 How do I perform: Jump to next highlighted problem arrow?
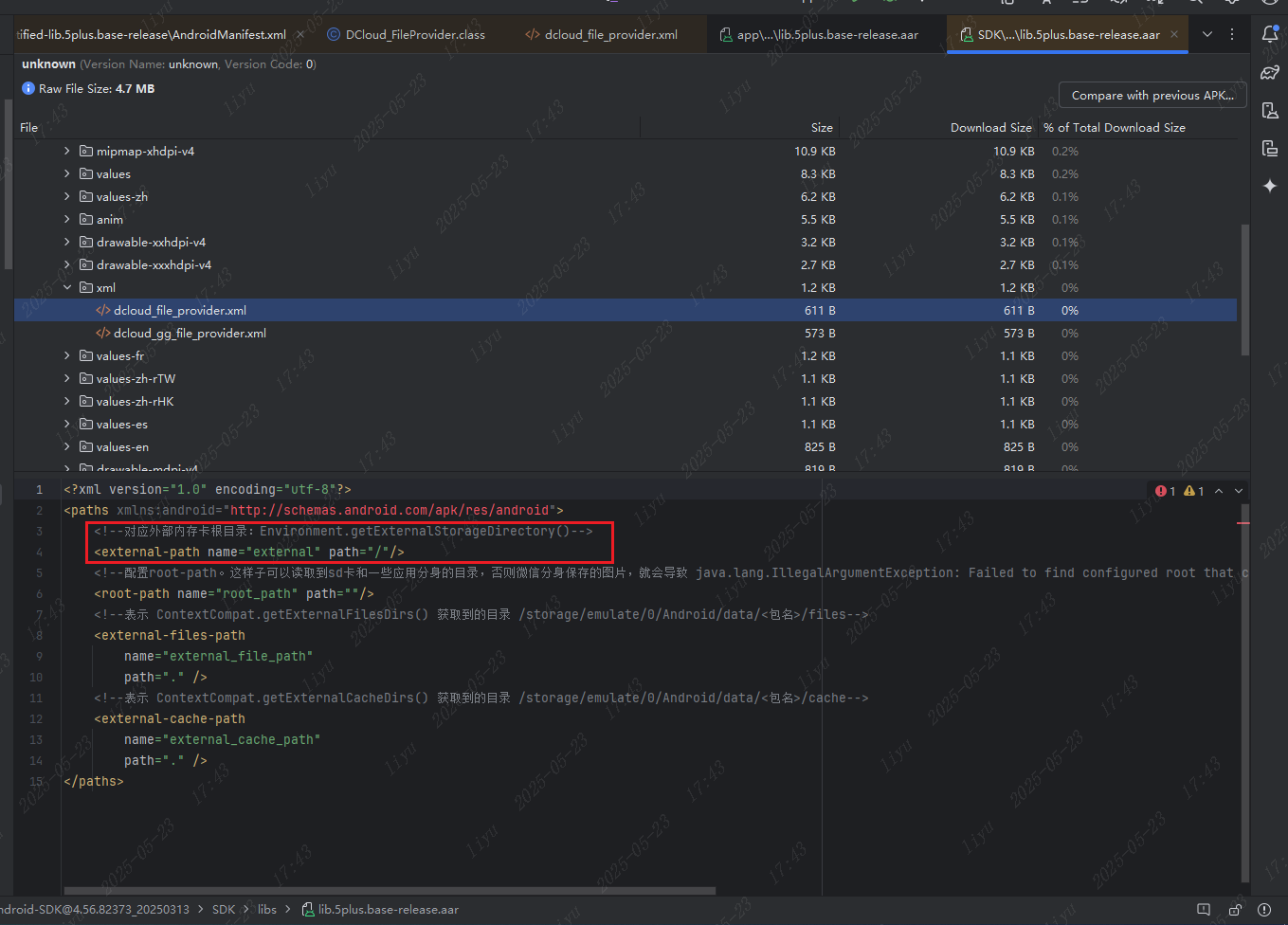(1239, 491)
